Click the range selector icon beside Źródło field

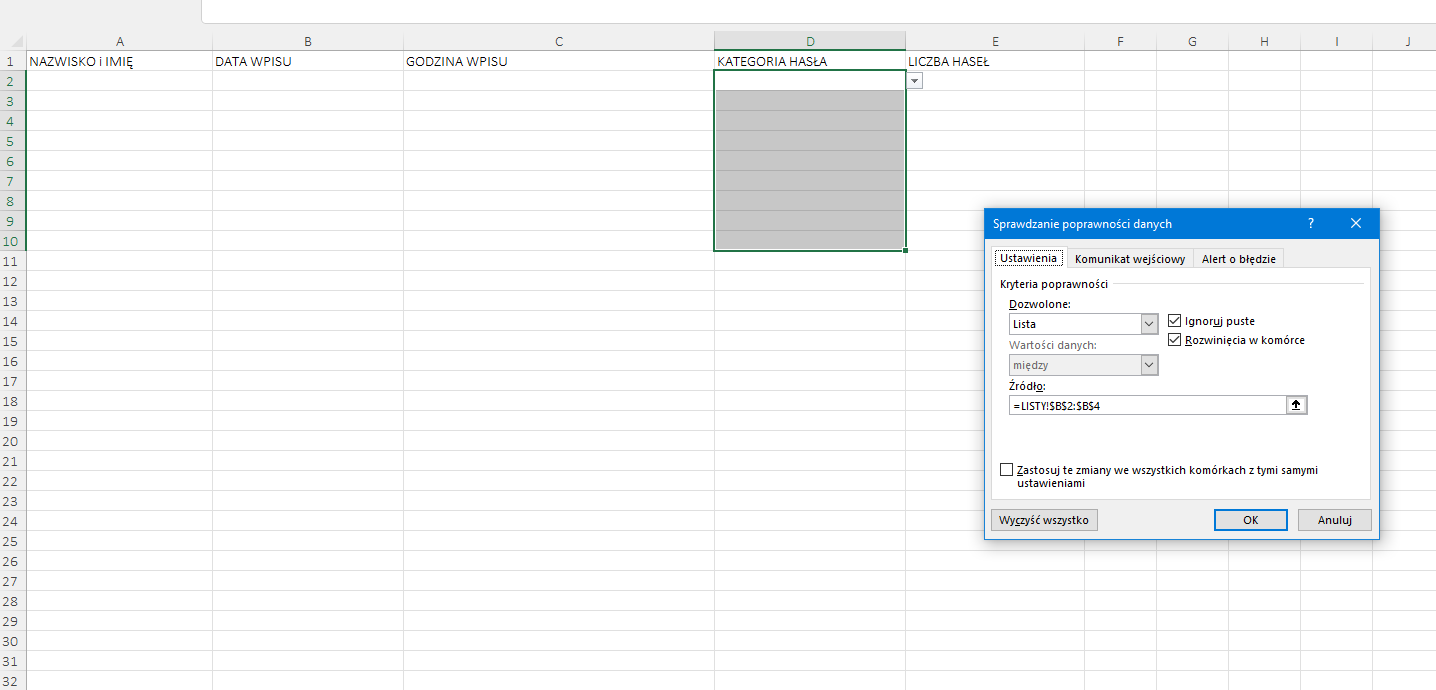[x=1297, y=405]
